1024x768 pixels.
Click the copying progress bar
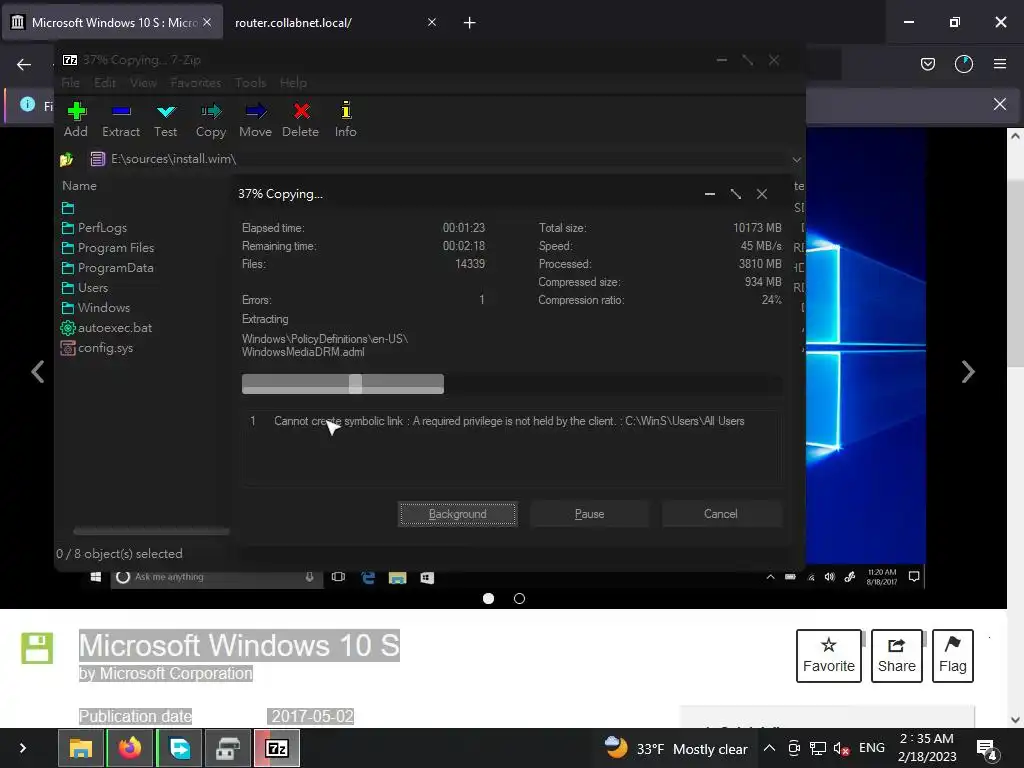pos(511,384)
